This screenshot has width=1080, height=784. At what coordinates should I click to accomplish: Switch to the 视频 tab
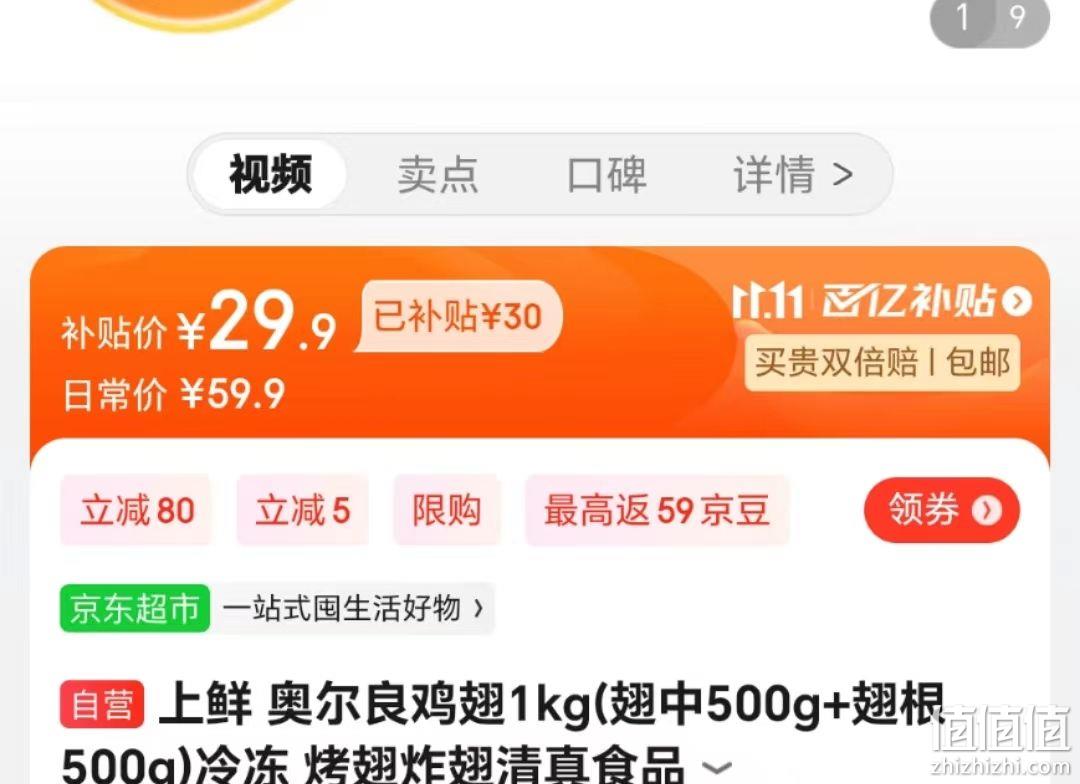pyautogui.click(x=270, y=174)
